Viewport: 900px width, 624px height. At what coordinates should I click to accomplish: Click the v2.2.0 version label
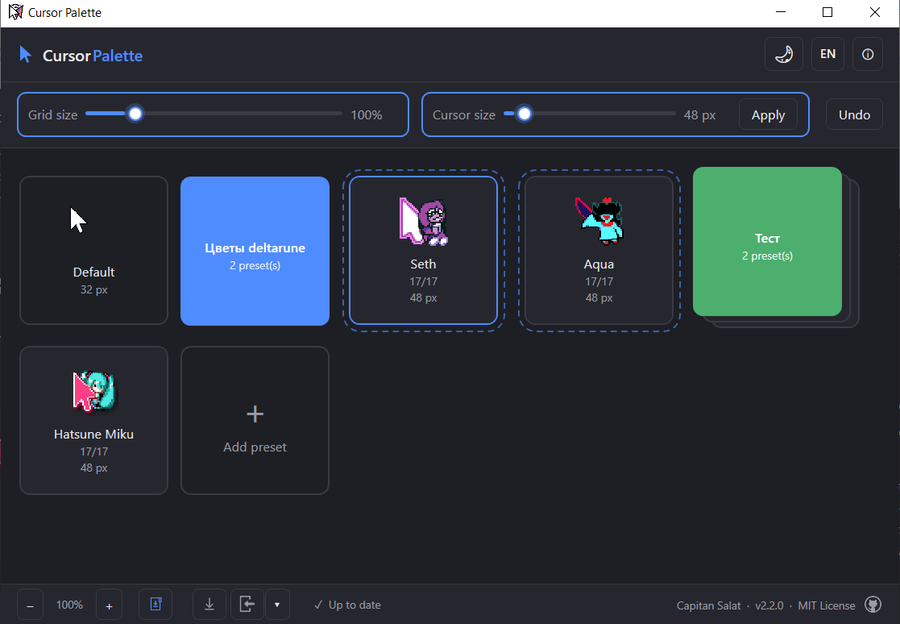769,606
